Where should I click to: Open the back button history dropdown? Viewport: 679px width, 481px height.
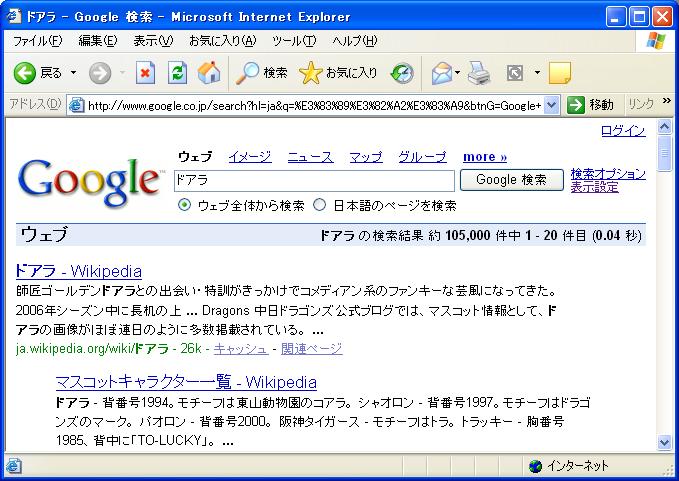tap(74, 73)
